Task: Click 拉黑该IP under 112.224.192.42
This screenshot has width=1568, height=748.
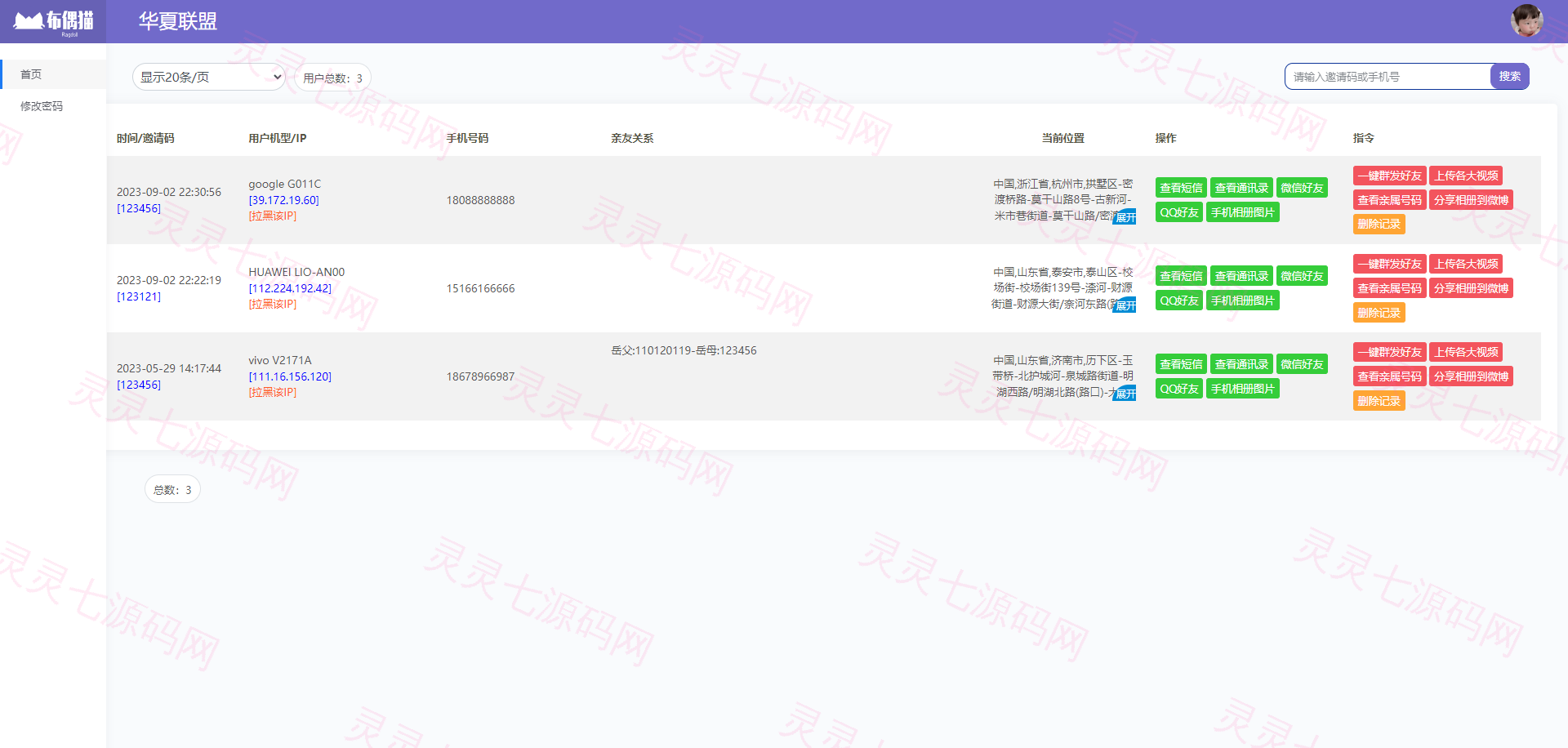Action: (273, 304)
